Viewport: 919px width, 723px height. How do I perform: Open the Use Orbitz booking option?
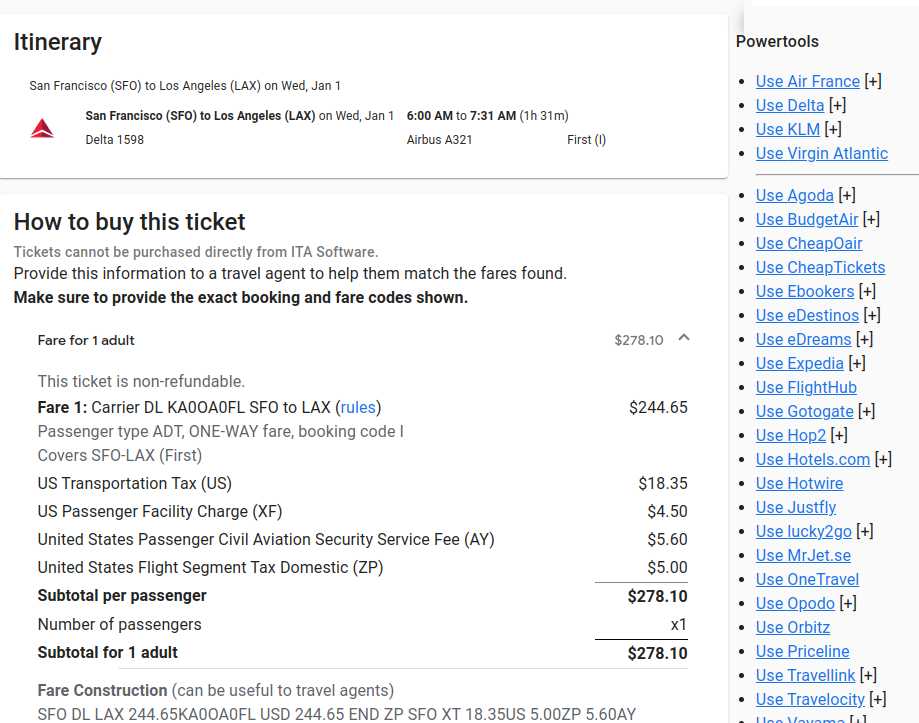(x=792, y=627)
